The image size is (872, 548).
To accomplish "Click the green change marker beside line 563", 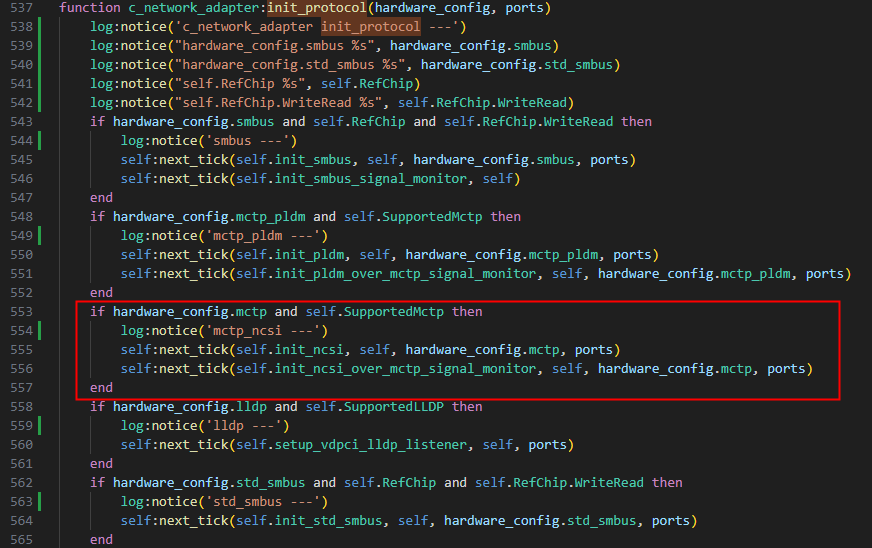I will click(40, 502).
